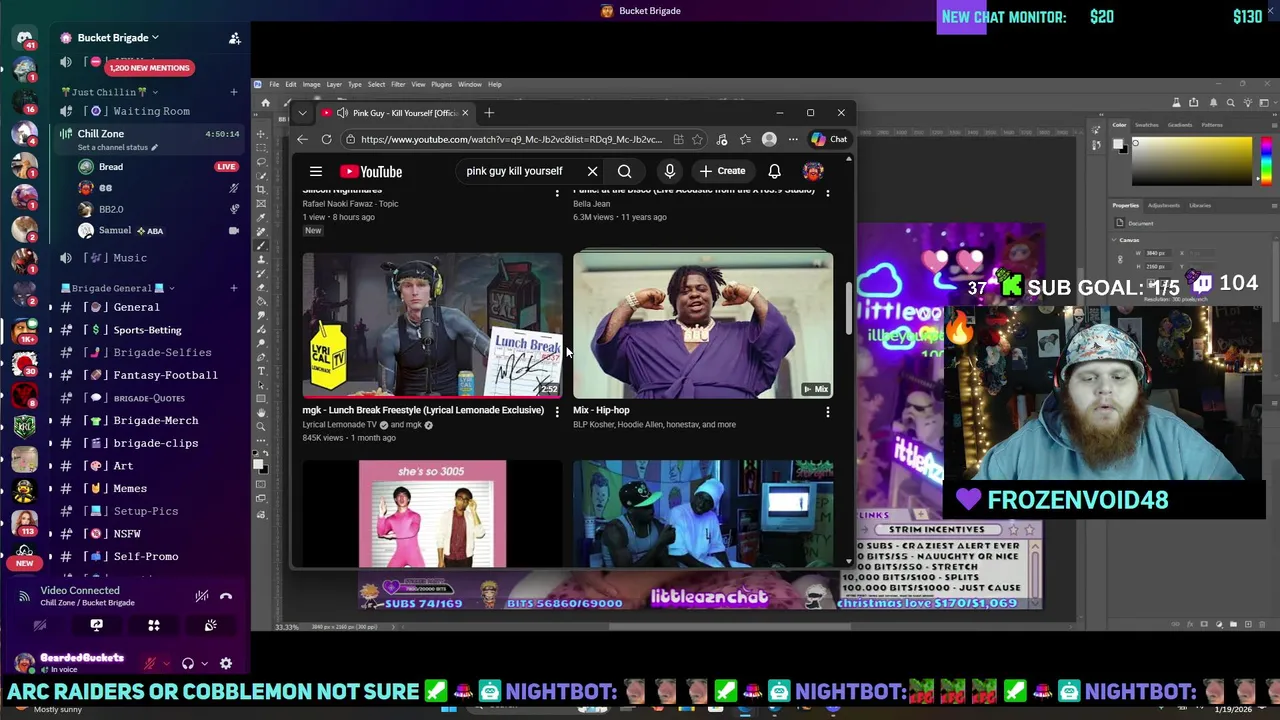Collapse the Brigade General category
This screenshot has width=1280, height=720.
(117, 288)
